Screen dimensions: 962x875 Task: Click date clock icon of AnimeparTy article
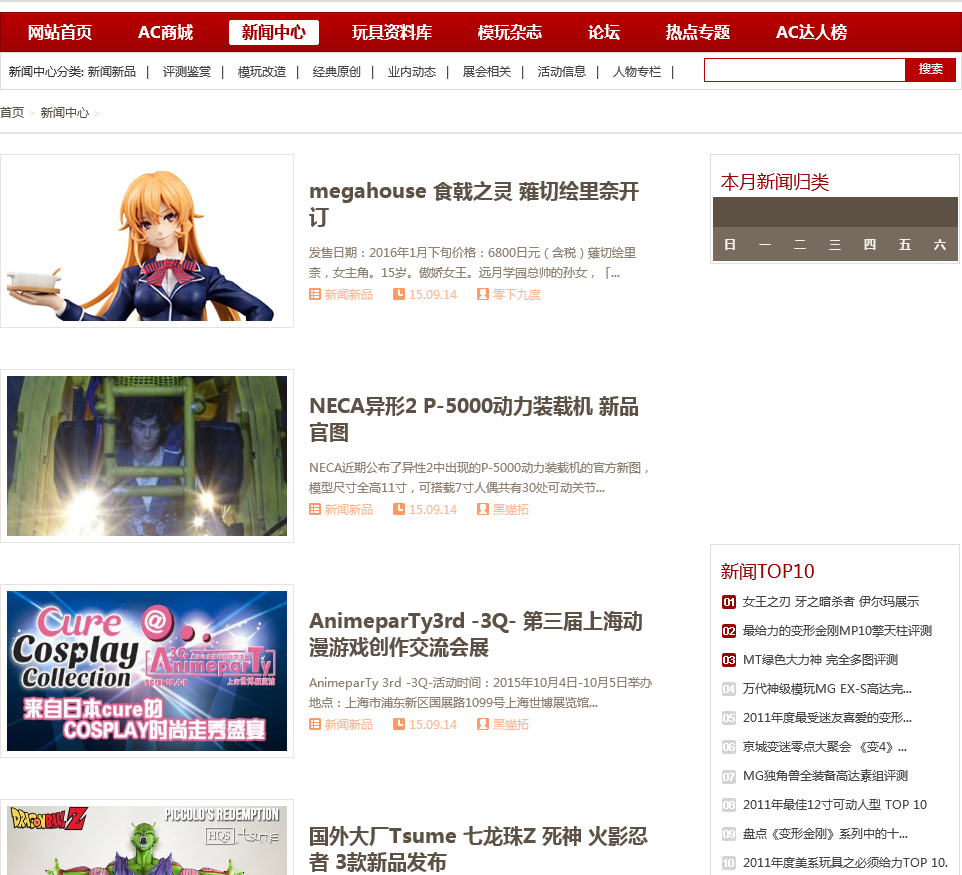coord(399,724)
